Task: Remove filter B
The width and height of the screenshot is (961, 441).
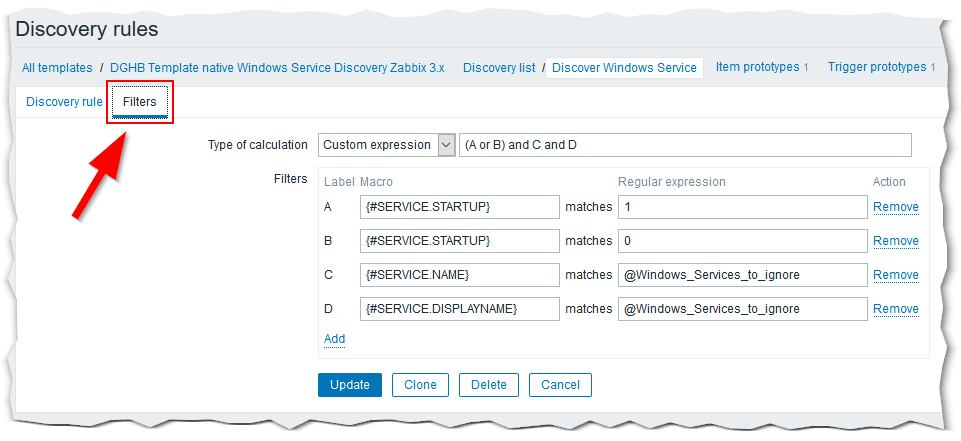Action: 895,241
